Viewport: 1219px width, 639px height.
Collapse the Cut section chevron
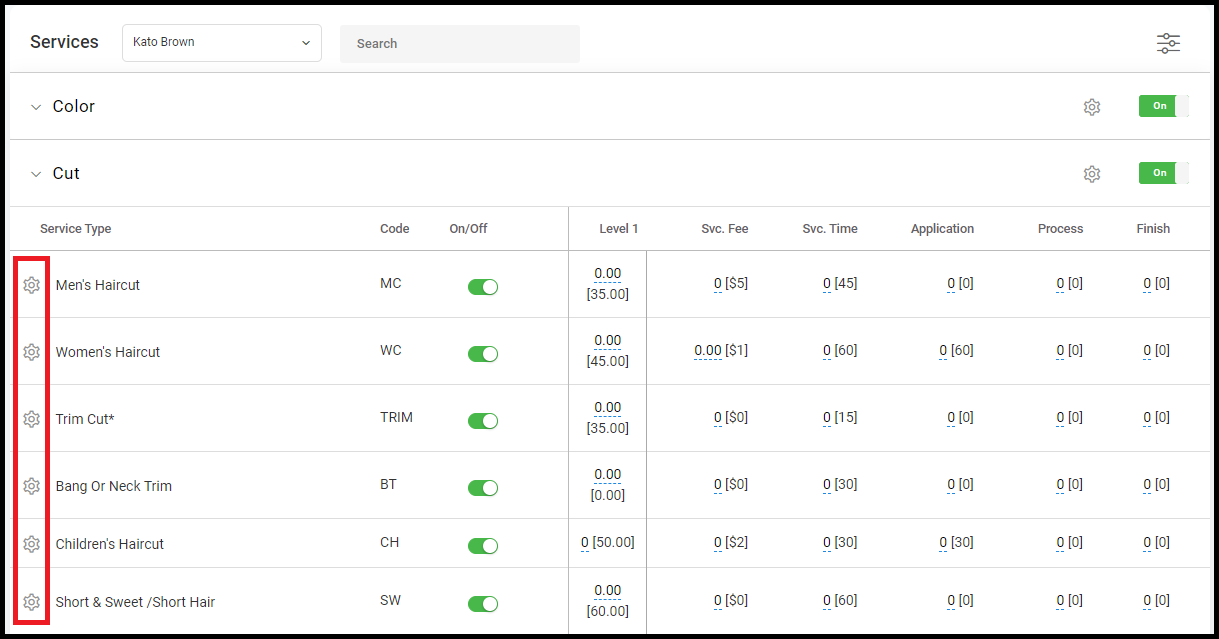point(36,174)
